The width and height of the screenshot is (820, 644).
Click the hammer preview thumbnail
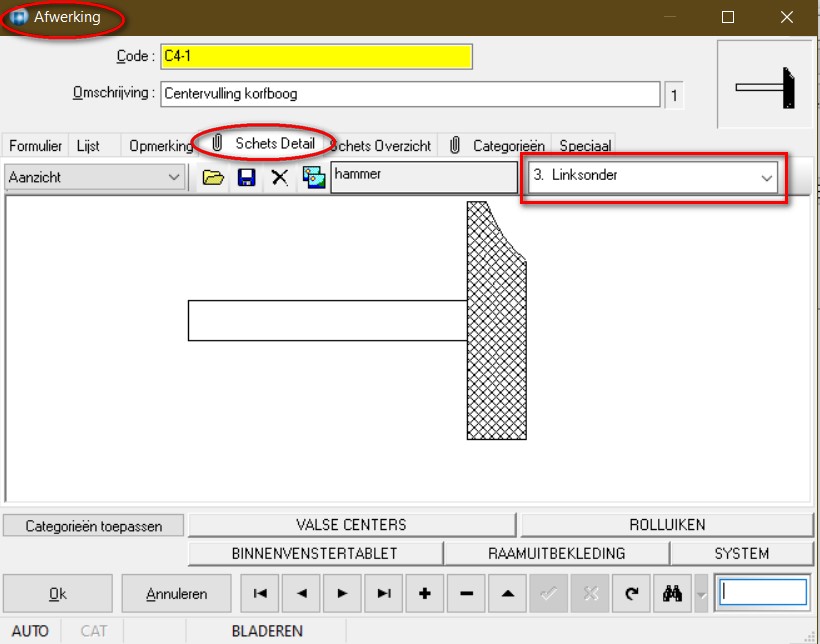(766, 85)
